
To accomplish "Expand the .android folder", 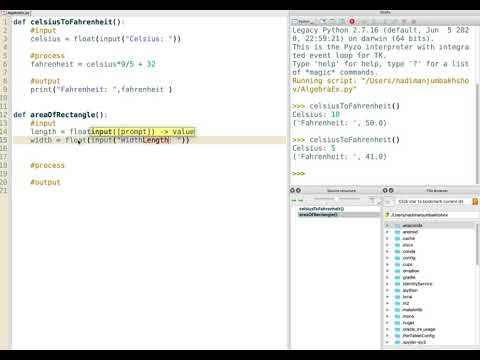I will [387, 232].
